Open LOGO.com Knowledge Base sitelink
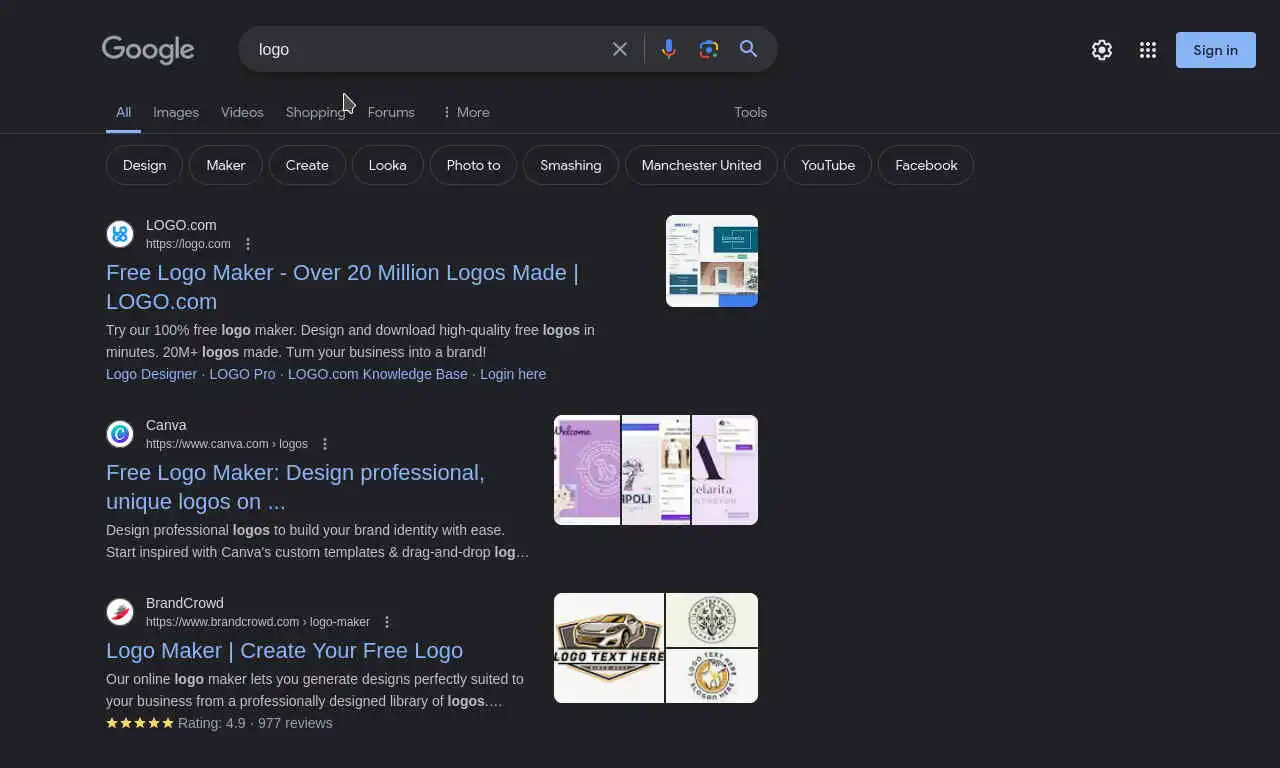The width and height of the screenshot is (1280, 768). [378, 374]
